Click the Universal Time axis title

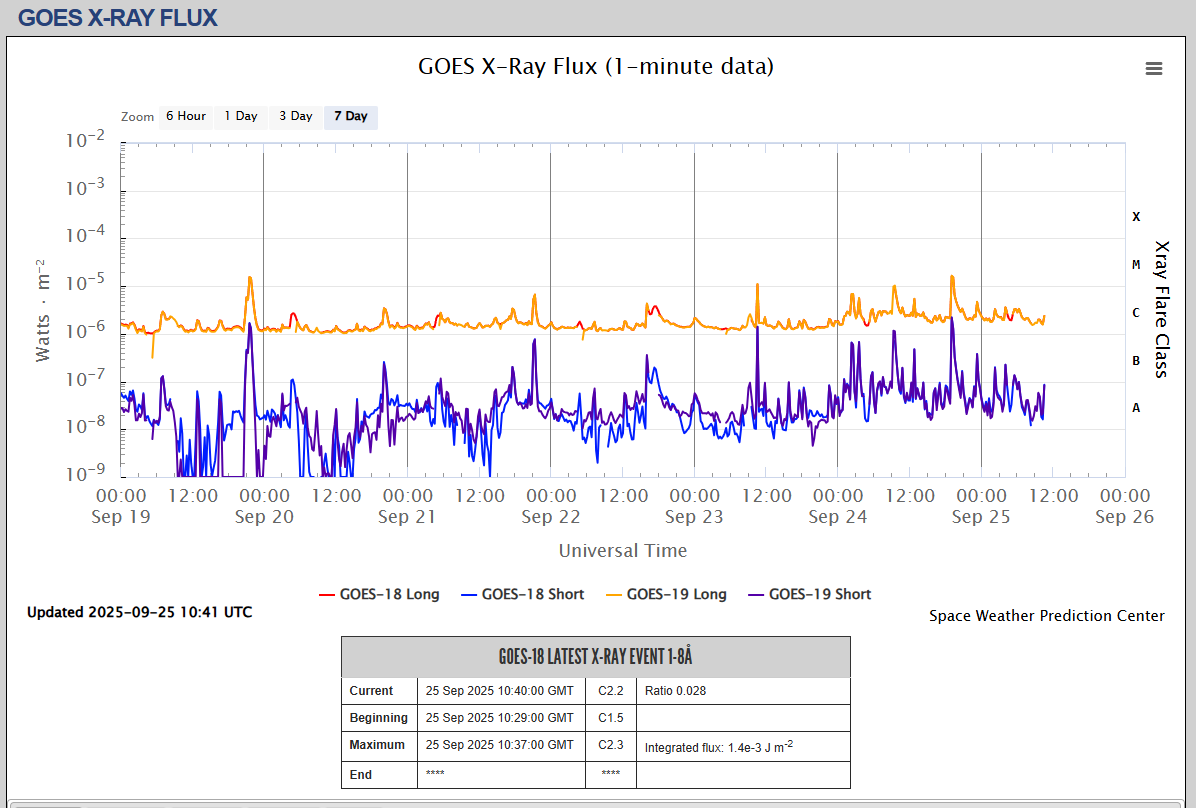[x=622, y=551]
